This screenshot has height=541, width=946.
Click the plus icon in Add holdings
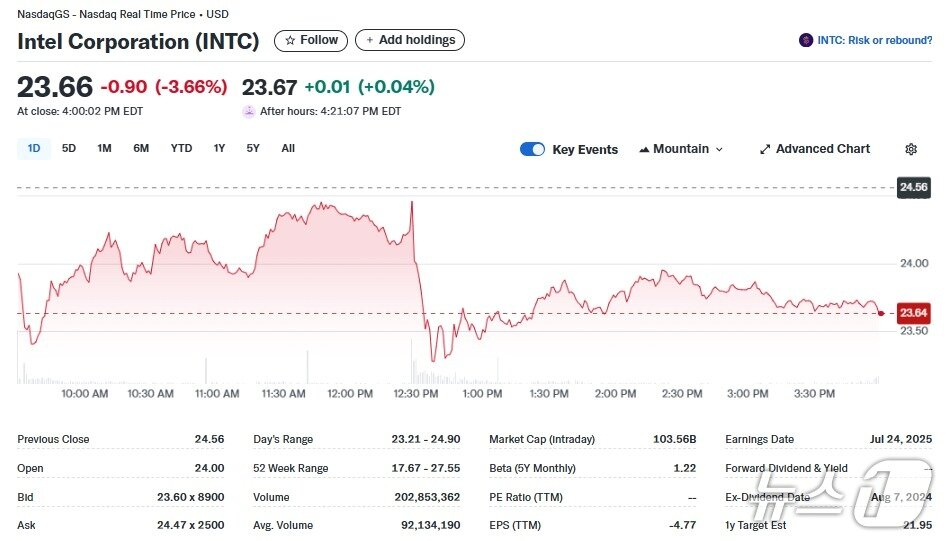coord(370,41)
